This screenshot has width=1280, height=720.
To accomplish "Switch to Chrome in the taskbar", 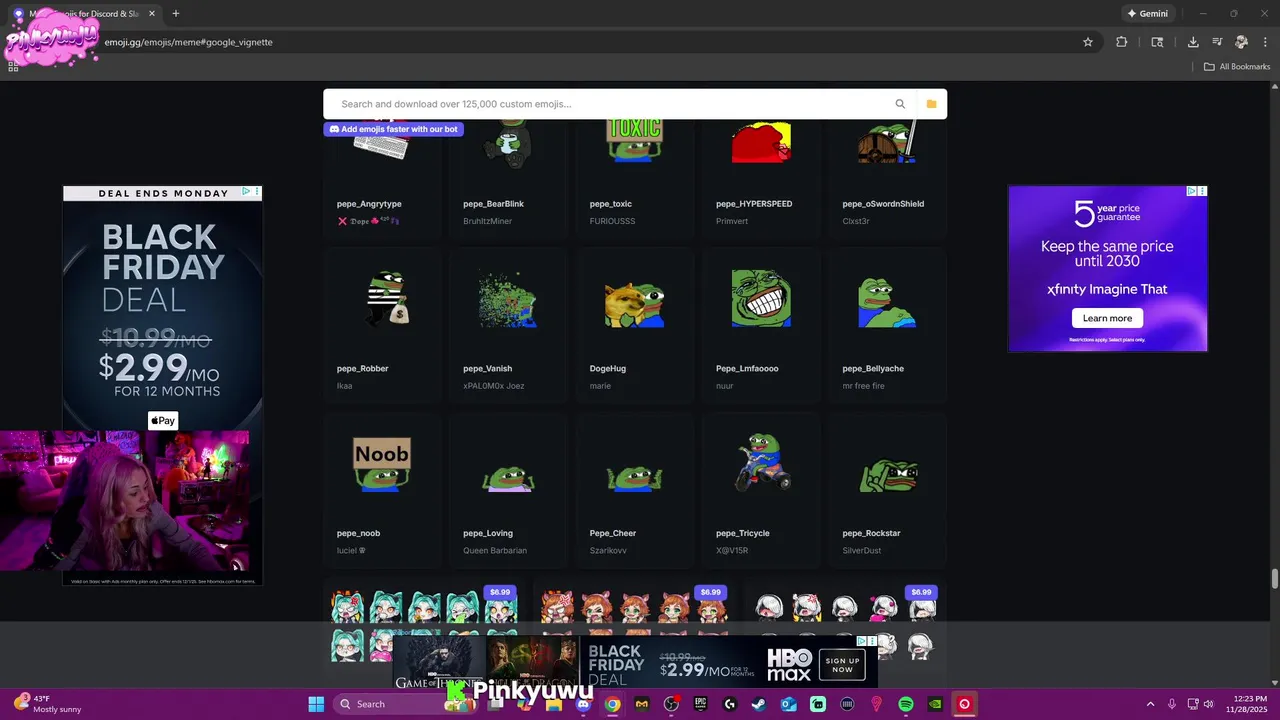I will [612, 704].
